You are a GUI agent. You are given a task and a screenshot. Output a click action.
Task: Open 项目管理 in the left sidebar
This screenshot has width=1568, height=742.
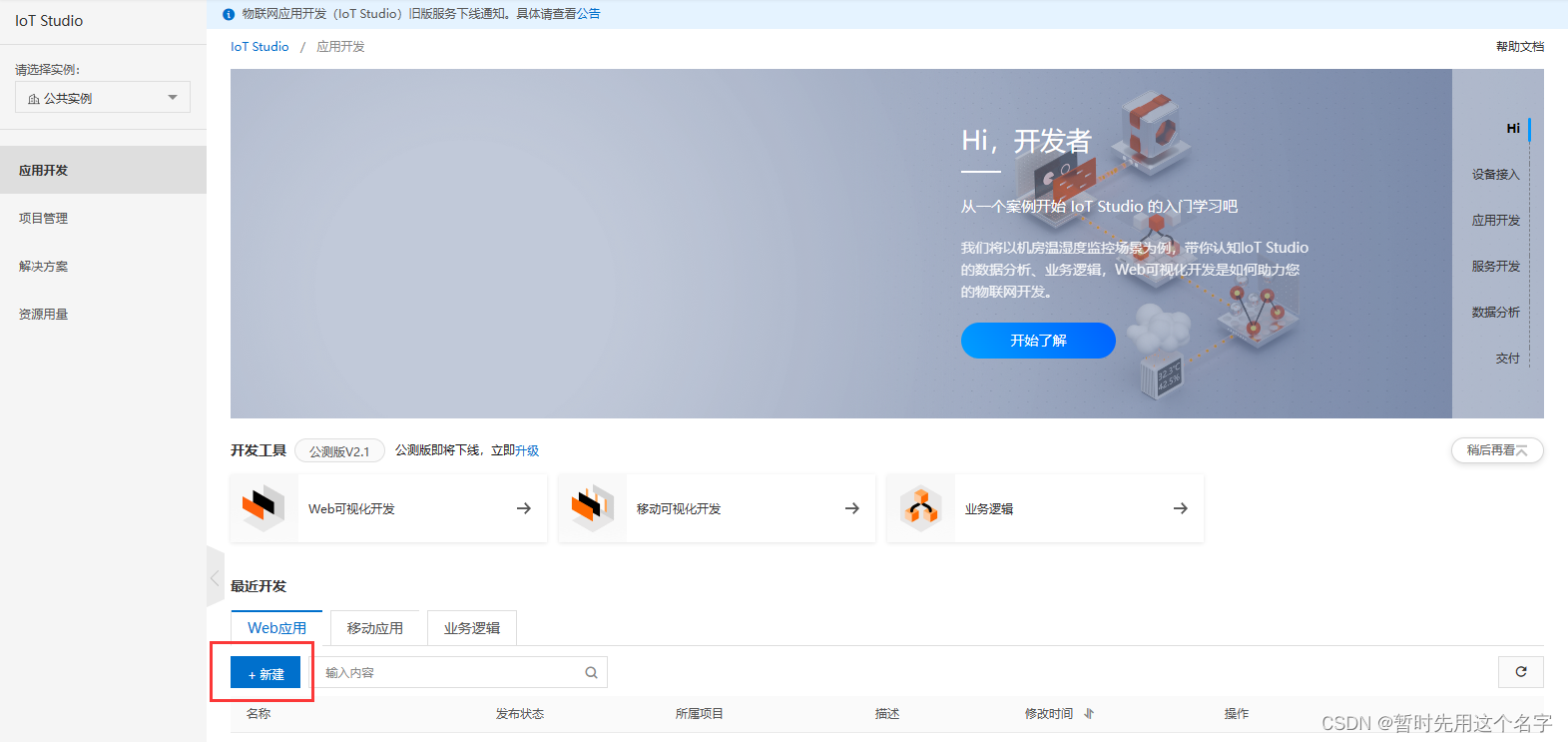pos(103,218)
